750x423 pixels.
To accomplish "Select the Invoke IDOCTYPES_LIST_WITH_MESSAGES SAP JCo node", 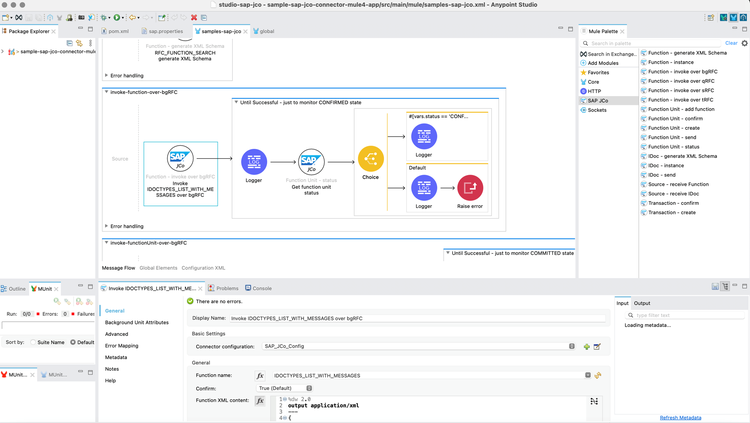I will 180,173.
